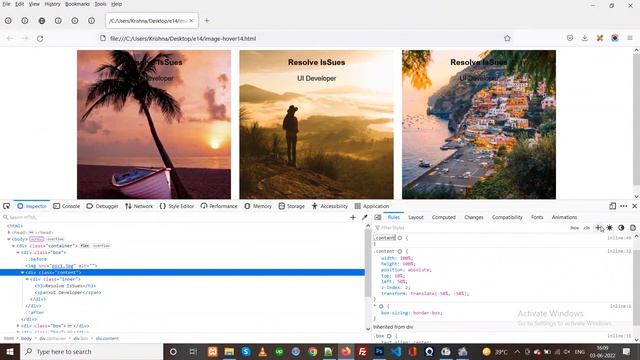Toggle the .cls classes panel
Screen dimensions: 640x360
(587, 228)
